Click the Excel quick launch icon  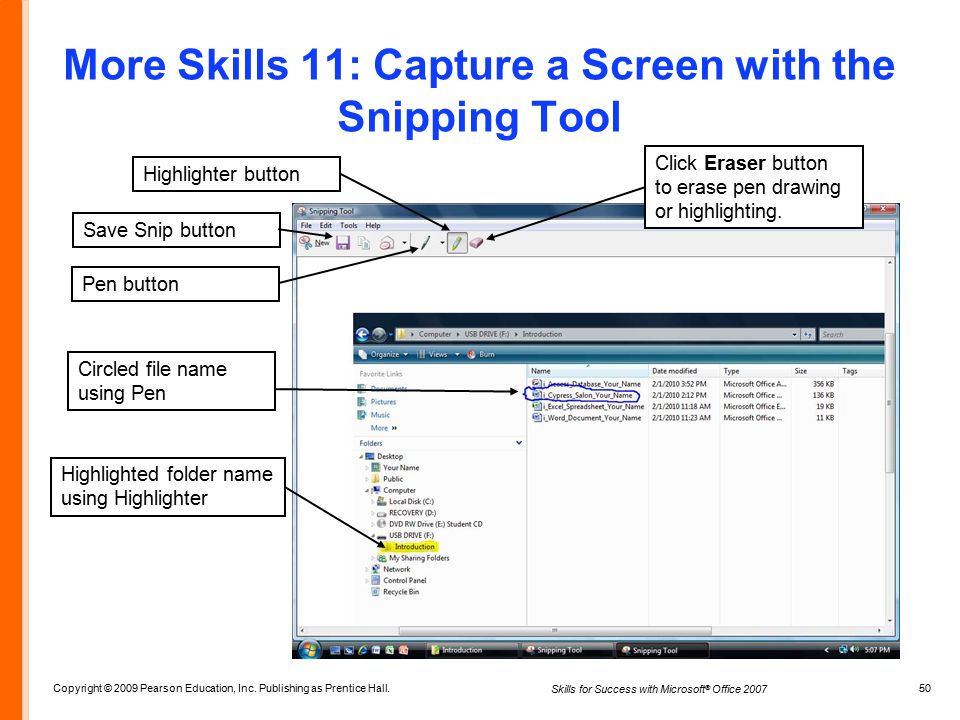tap(389, 650)
